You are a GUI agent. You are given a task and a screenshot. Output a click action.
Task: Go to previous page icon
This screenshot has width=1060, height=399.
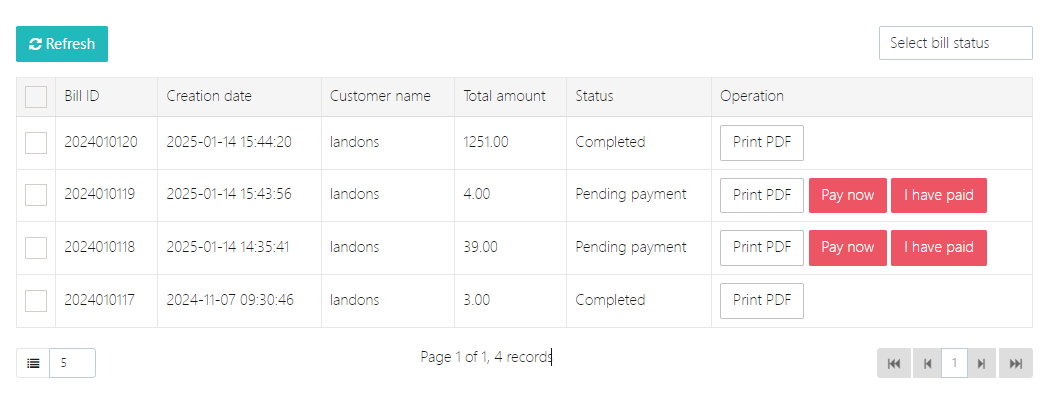pyautogui.click(x=927, y=363)
